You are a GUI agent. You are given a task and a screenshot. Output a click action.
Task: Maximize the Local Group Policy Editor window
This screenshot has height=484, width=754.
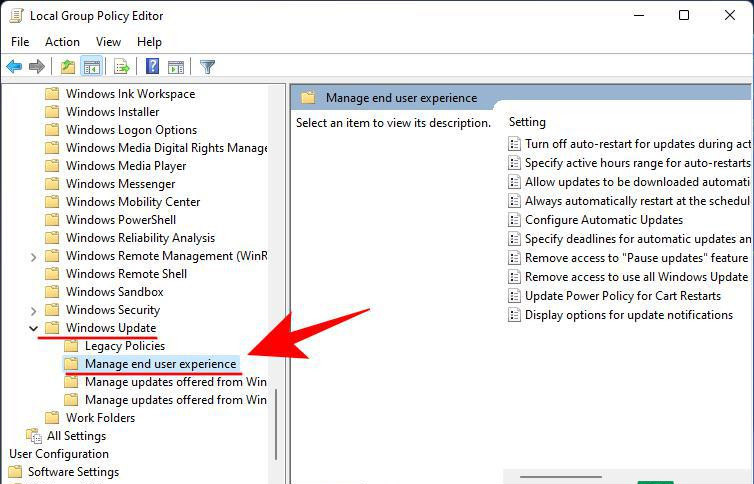click(x=684, y=15)
